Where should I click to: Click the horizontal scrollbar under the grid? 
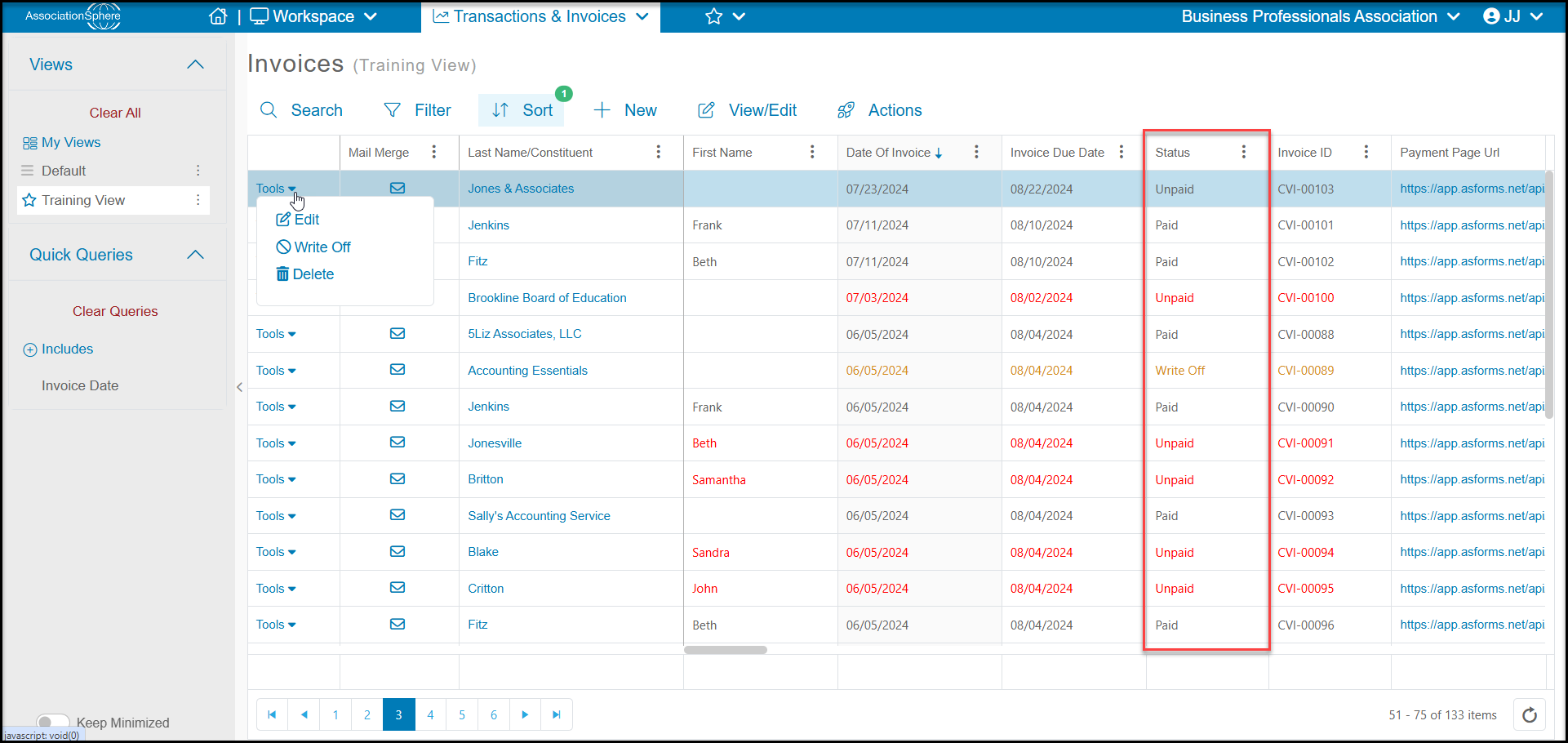point(726,650)
